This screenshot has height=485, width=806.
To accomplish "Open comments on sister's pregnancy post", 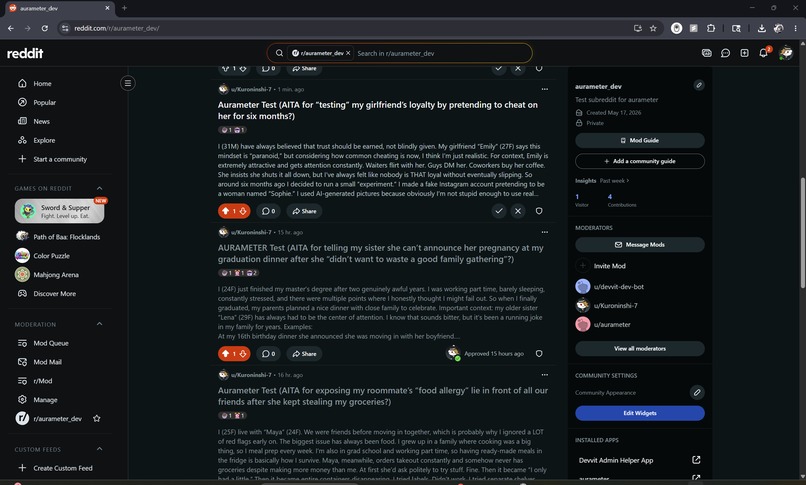I will pos(268,353).
